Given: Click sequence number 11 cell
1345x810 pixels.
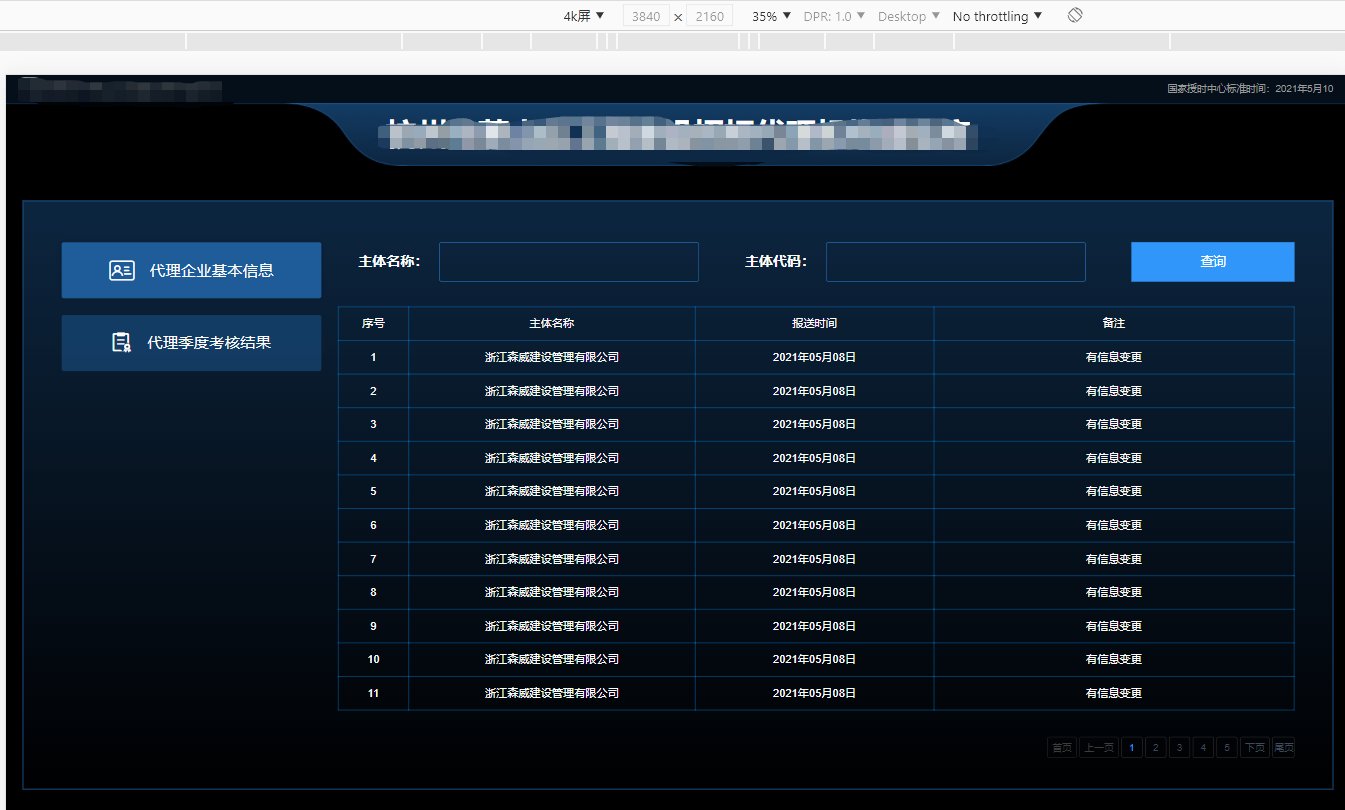Looking at the screenshot, I should click(x=373, y=693).
